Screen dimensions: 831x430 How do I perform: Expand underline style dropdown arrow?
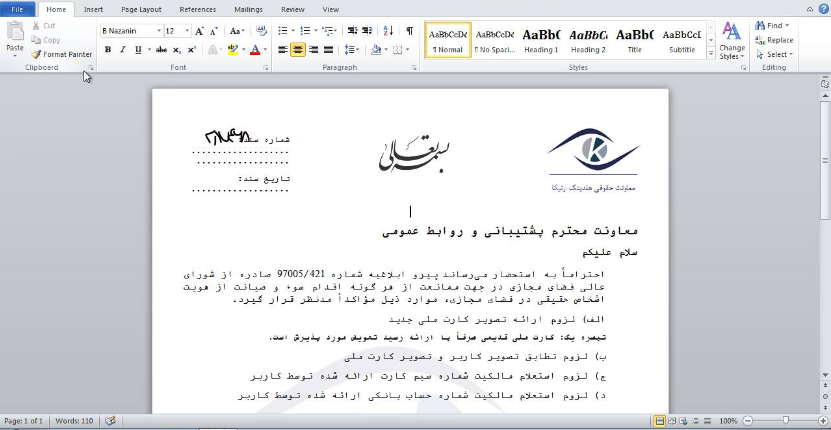147,50
